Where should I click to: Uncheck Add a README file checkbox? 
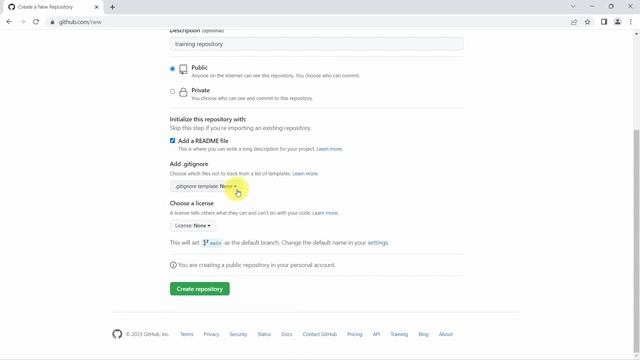(x=172, y=140)
